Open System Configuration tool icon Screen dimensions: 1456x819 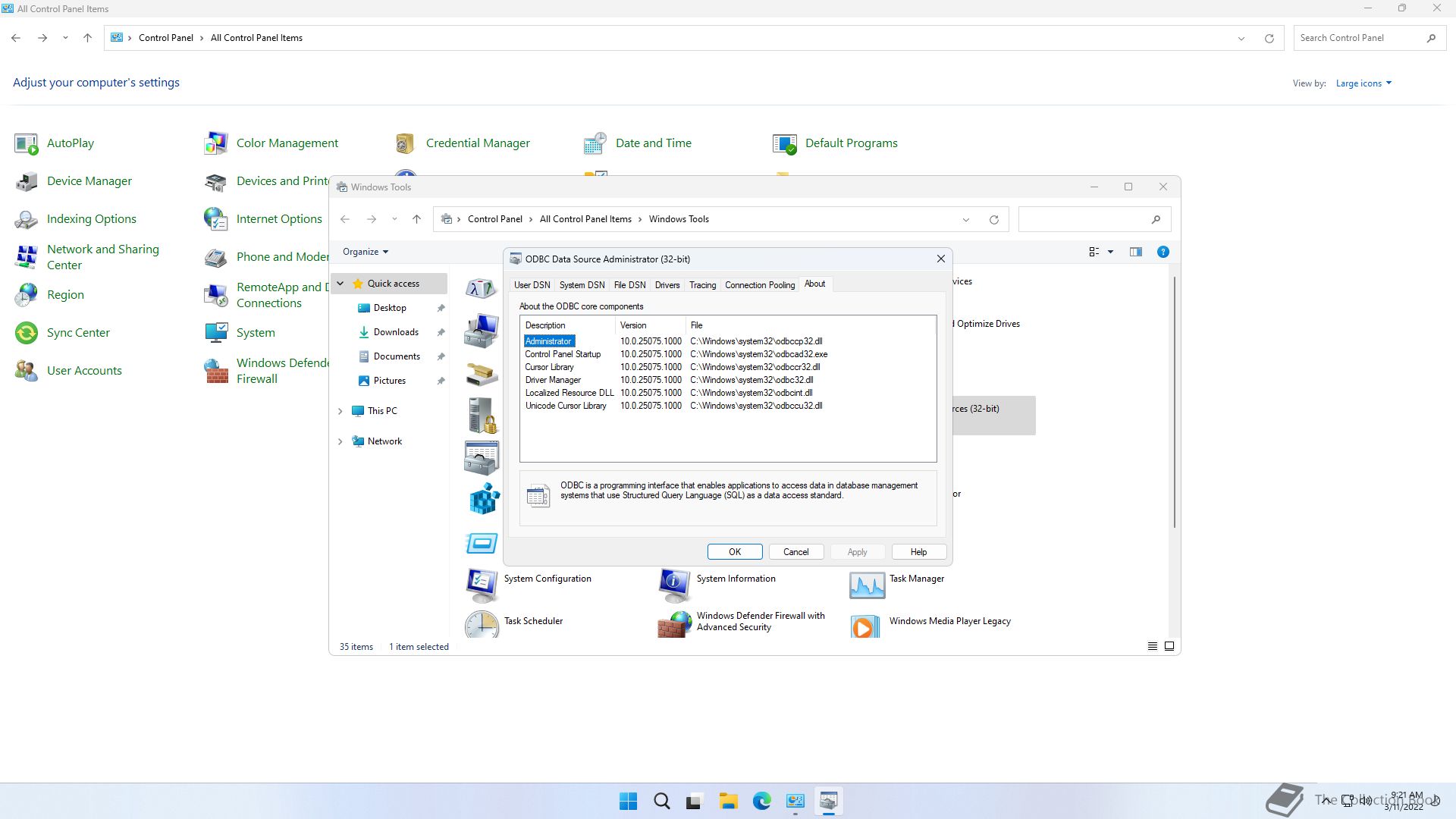coord(482,585)
